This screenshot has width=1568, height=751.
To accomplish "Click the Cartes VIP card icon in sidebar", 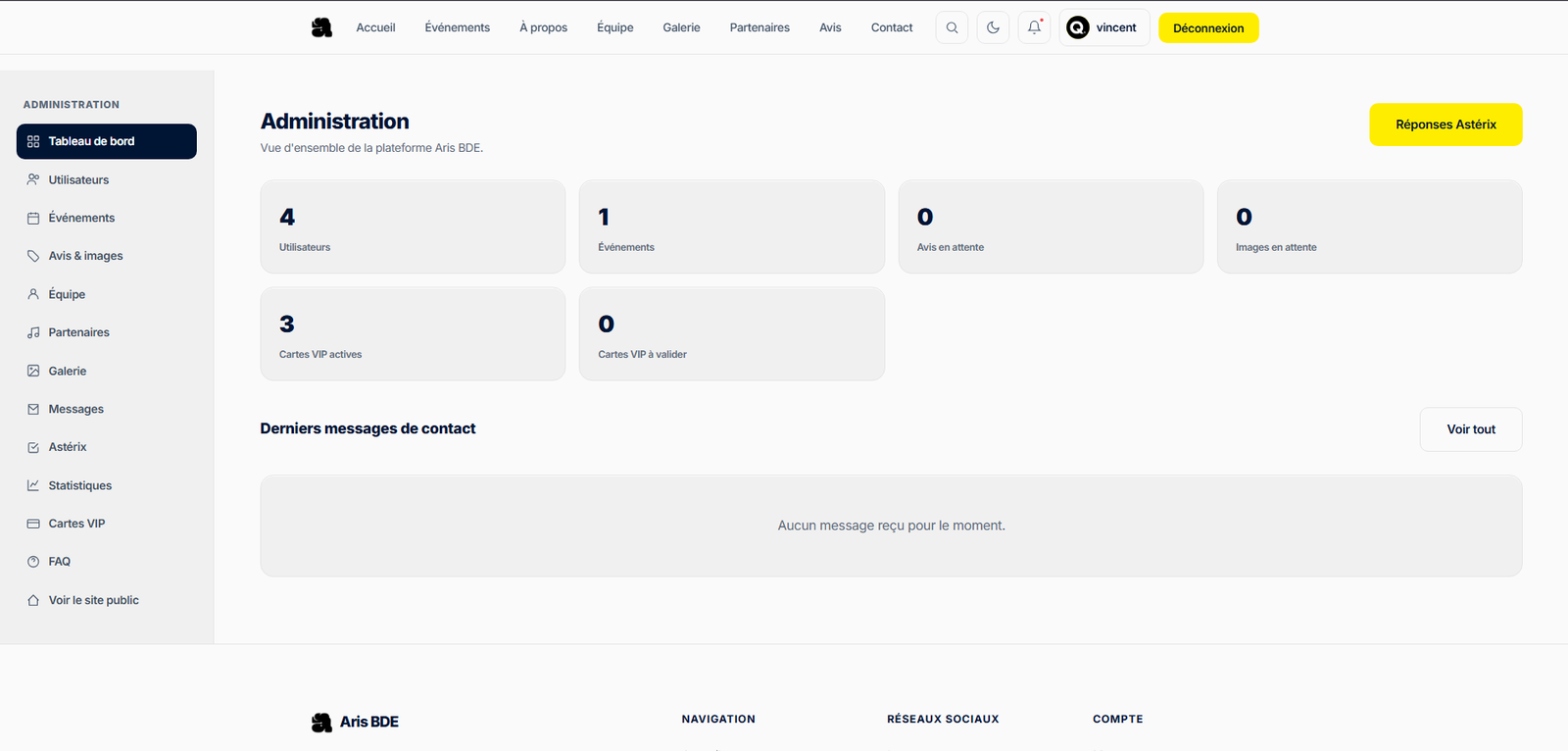I will [x=33, y=524].
